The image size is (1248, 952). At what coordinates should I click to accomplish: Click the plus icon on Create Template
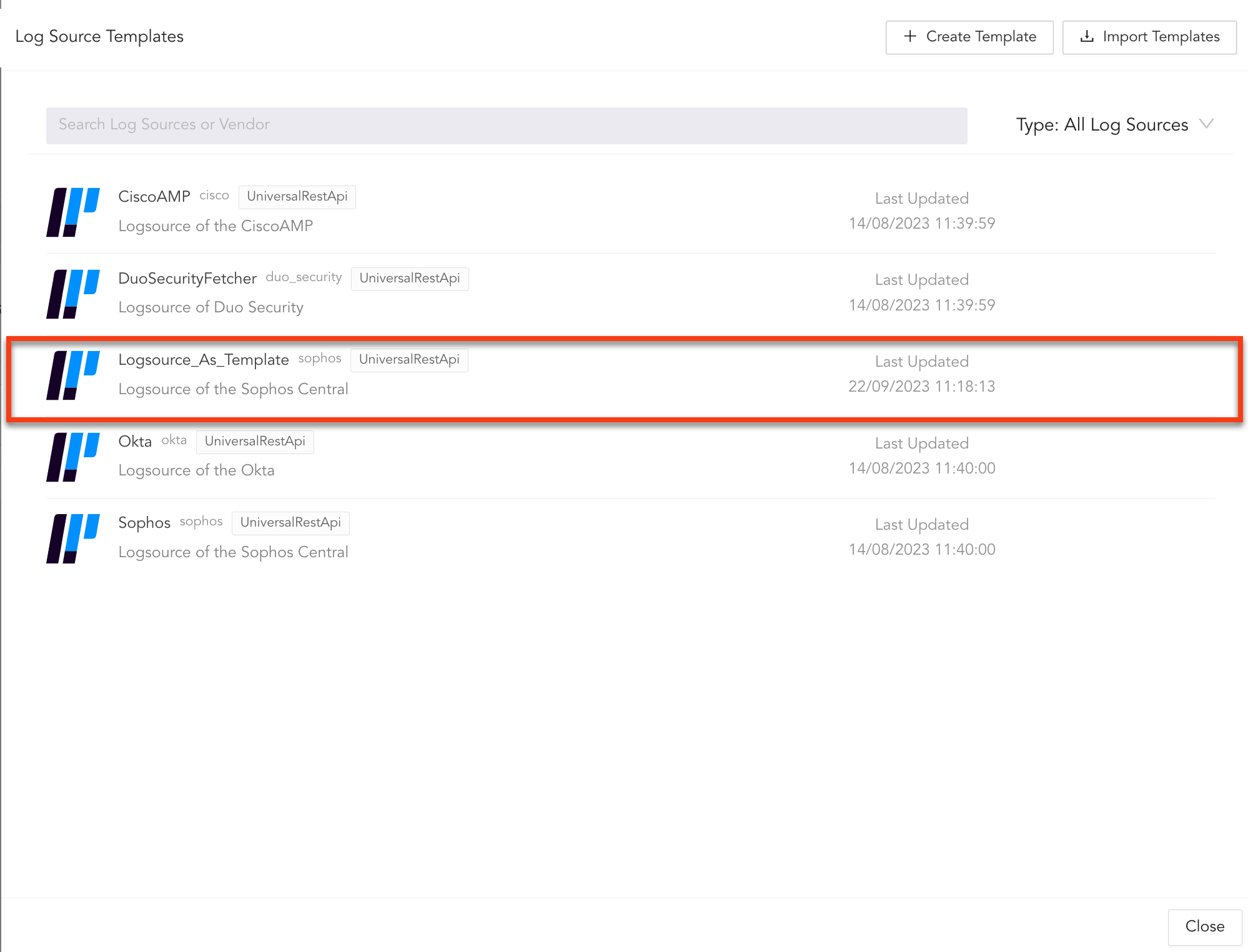coord(910,36)
